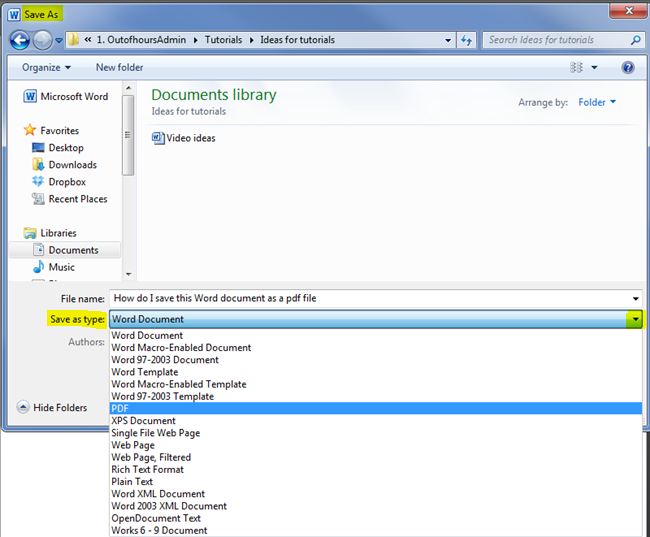Click the search magnifier icon
The image size is (650, 537).
click(635, 40)
